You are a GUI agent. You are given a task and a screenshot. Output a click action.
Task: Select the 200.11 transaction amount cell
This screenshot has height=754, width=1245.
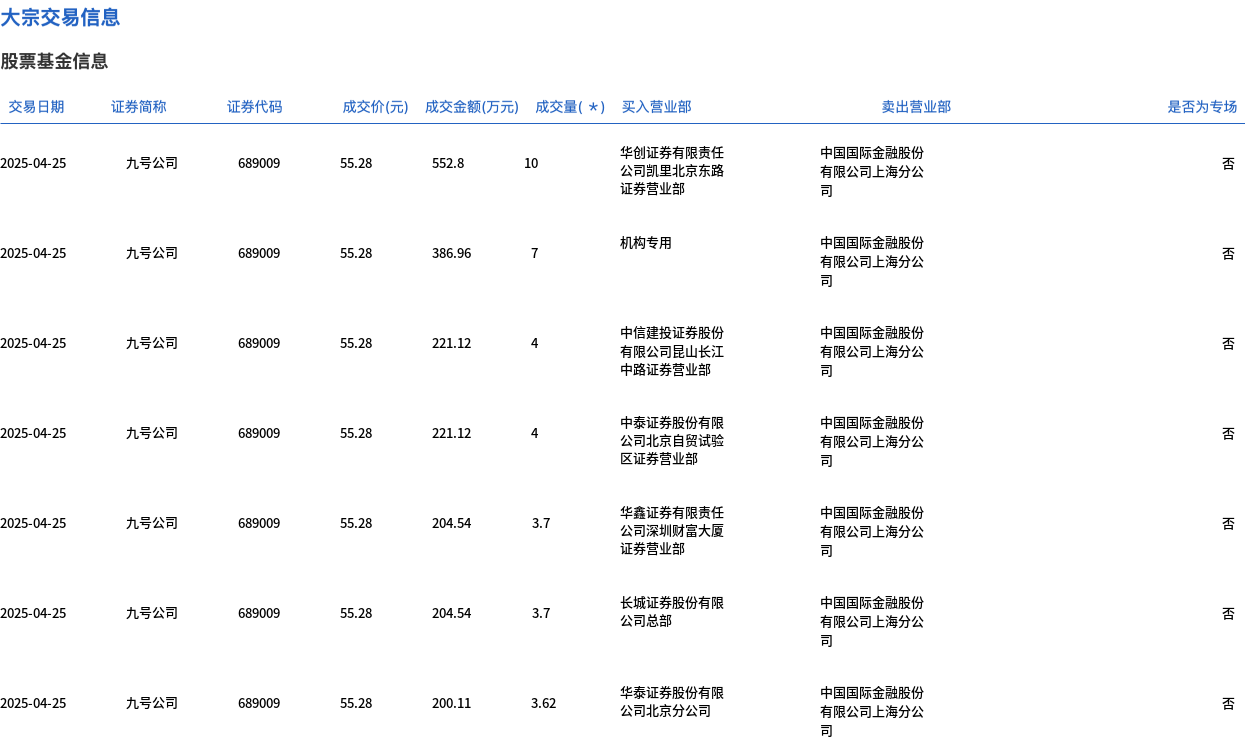pos(451,703)
